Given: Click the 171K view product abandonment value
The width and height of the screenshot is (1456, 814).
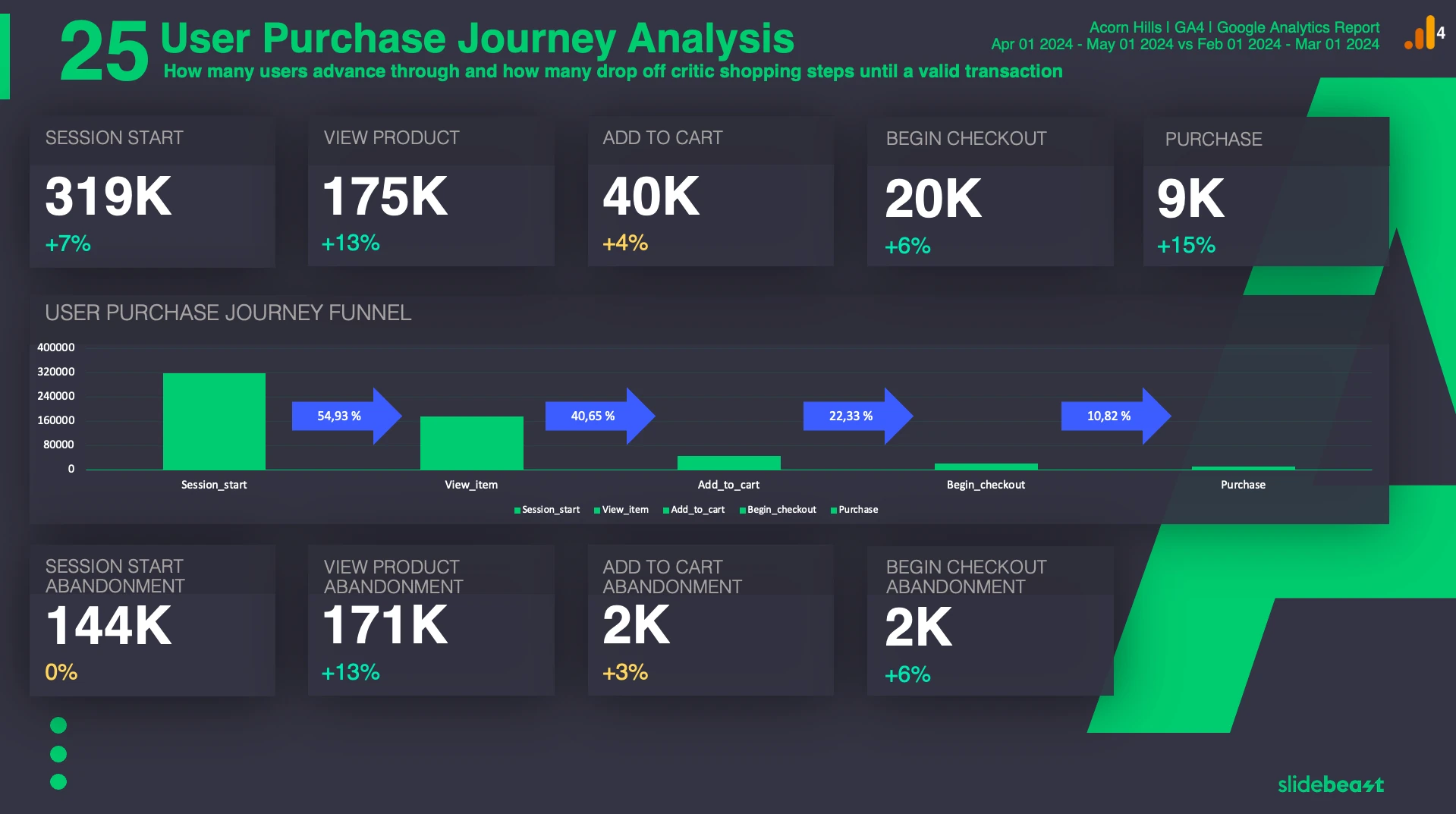Looking at the screenshot, I should click(385, 626).
